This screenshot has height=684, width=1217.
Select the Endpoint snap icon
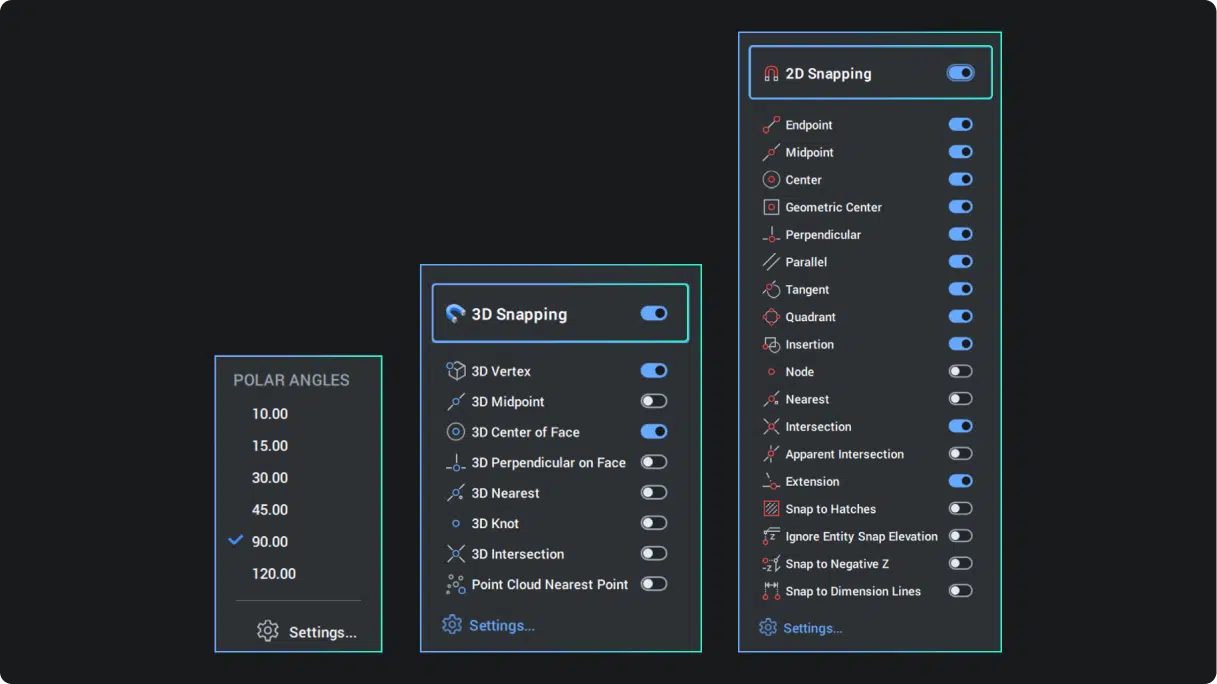(770, 124)
